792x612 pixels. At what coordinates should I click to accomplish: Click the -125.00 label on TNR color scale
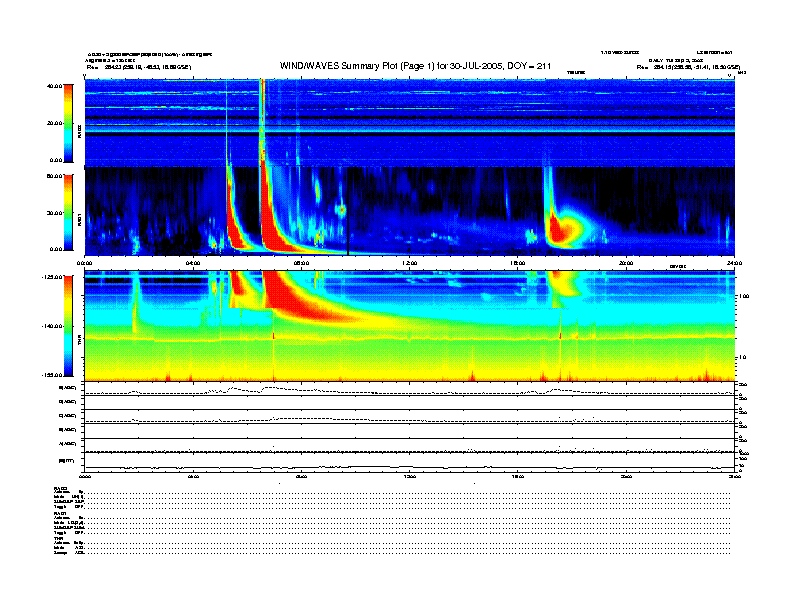(x=52, y=277)
